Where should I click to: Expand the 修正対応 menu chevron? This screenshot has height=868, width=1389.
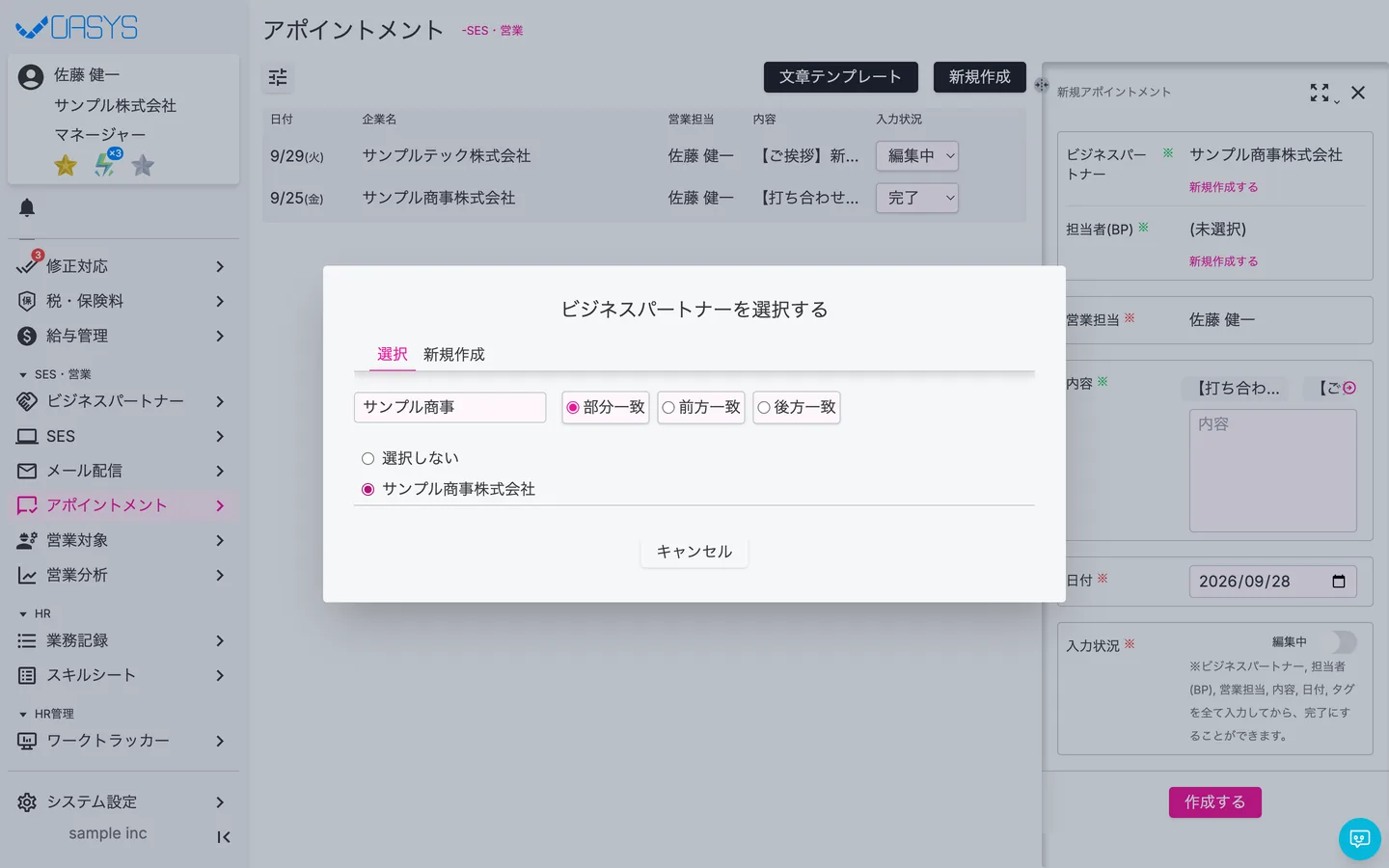click(x=220, y=266)
